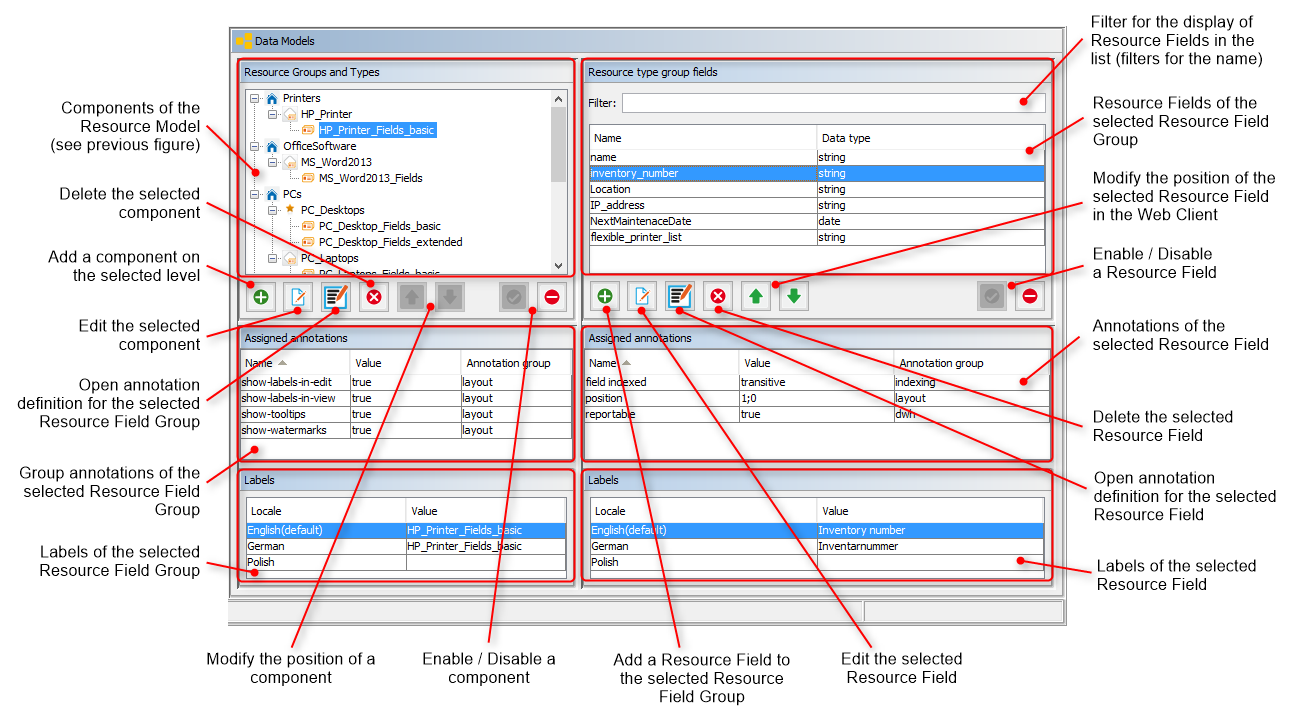
Task: Click the tree scrollbar down arrow
Action: click(558, 266)
